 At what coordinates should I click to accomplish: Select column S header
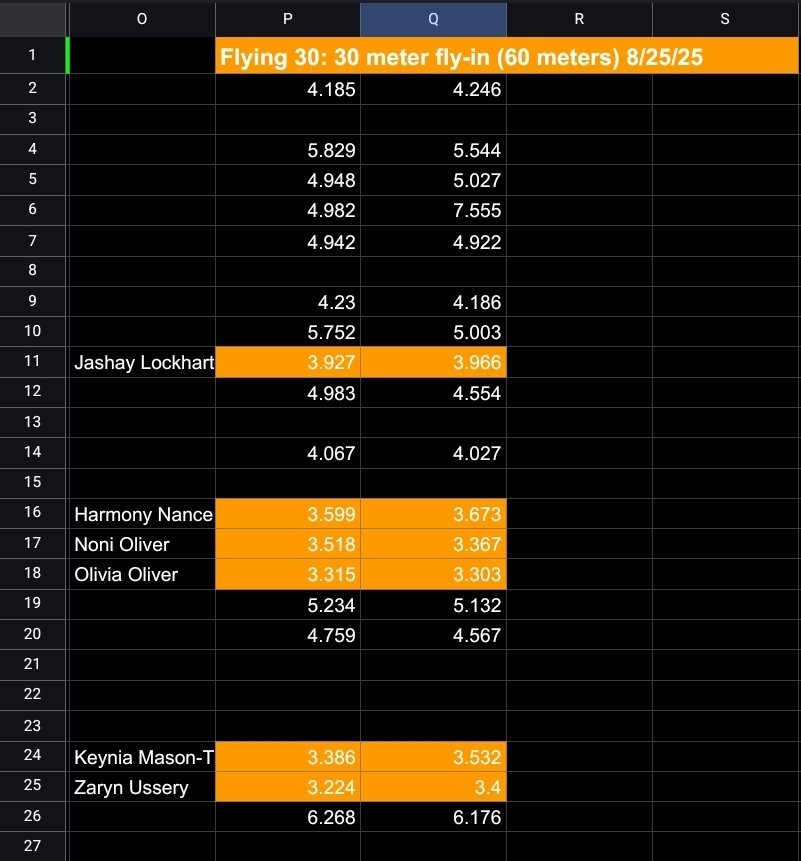pyautogui.click(x=725, y=19)
